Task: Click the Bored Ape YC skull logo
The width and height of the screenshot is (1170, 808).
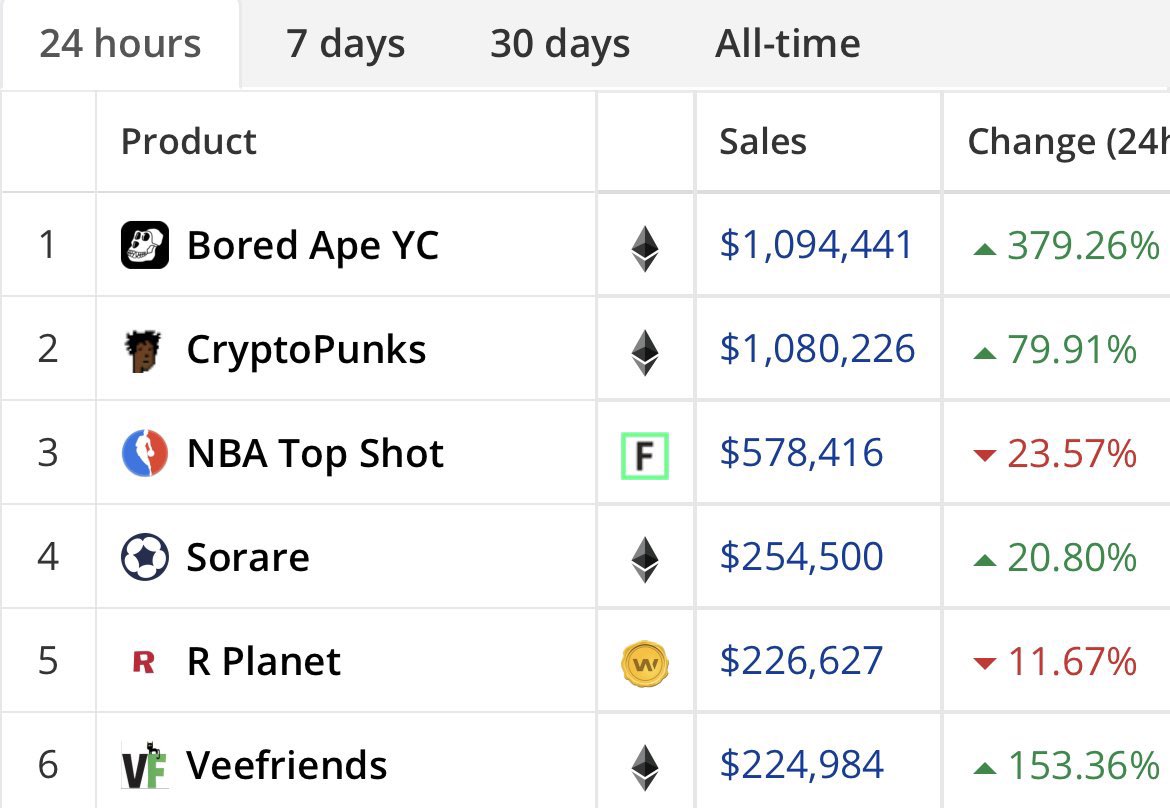Action: (x=144, y=245)
